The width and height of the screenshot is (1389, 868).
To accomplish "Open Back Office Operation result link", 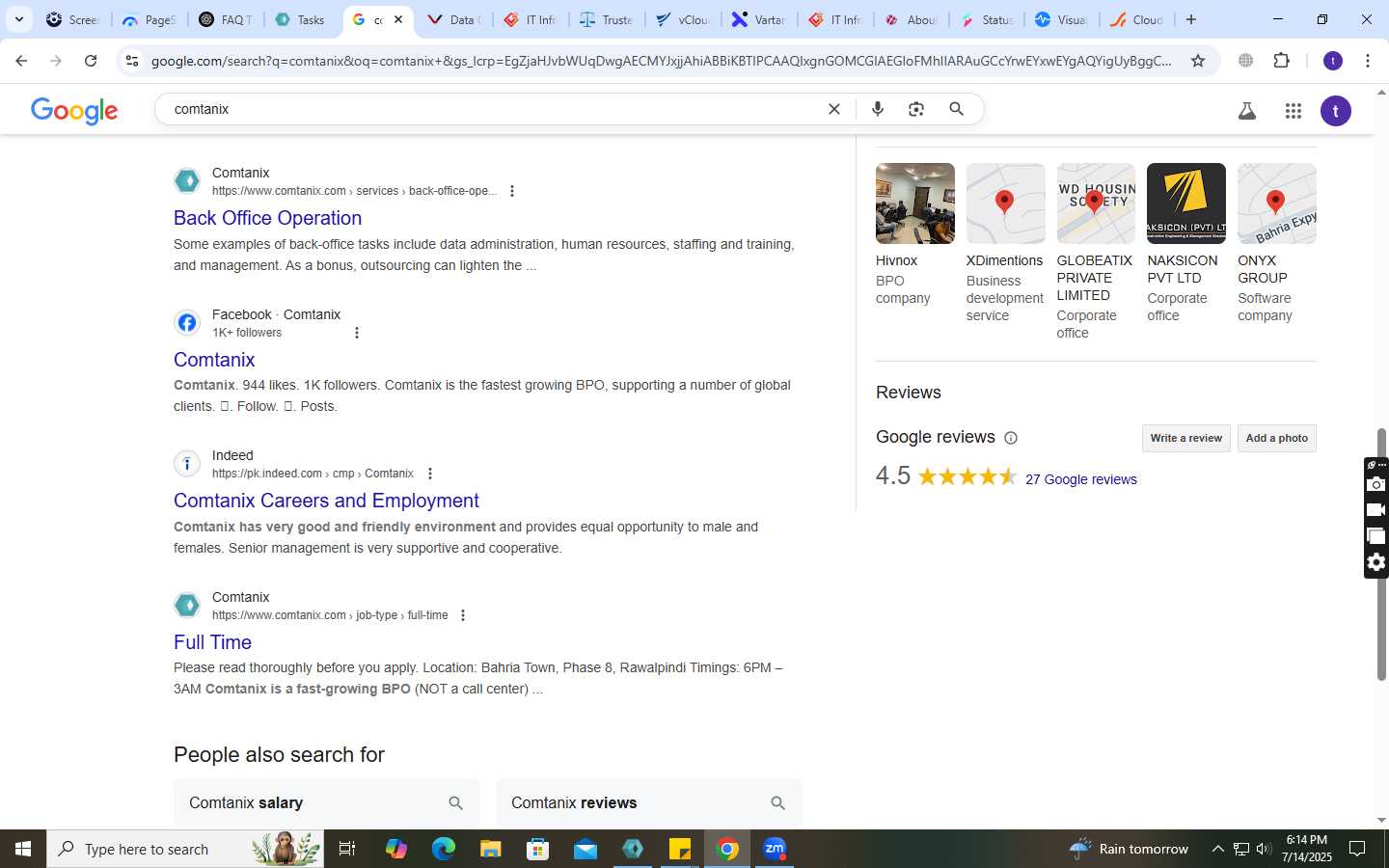I will point(267,218).
